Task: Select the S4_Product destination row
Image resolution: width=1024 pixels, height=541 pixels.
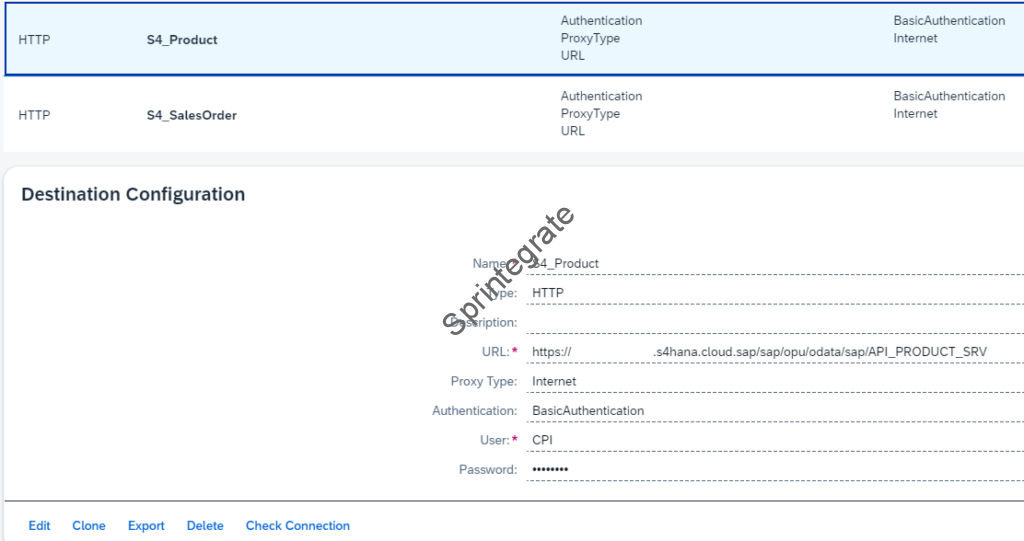Action: [x=182, y=40]
